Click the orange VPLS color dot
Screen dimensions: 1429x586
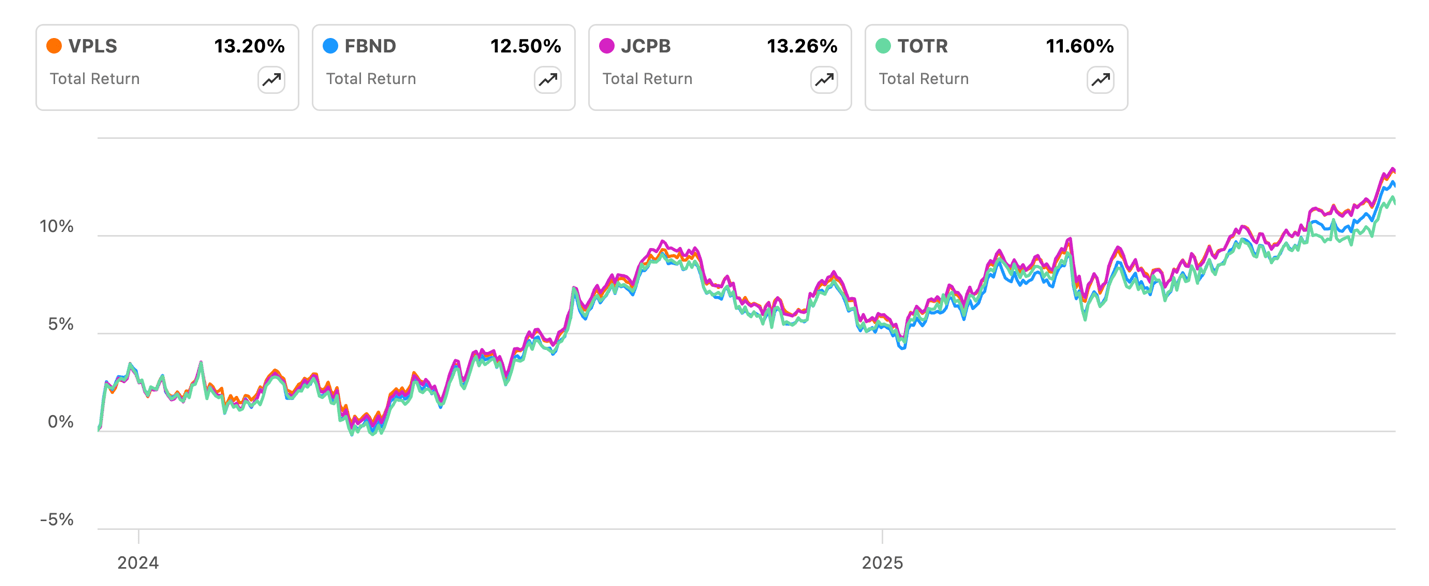[54, 46]
